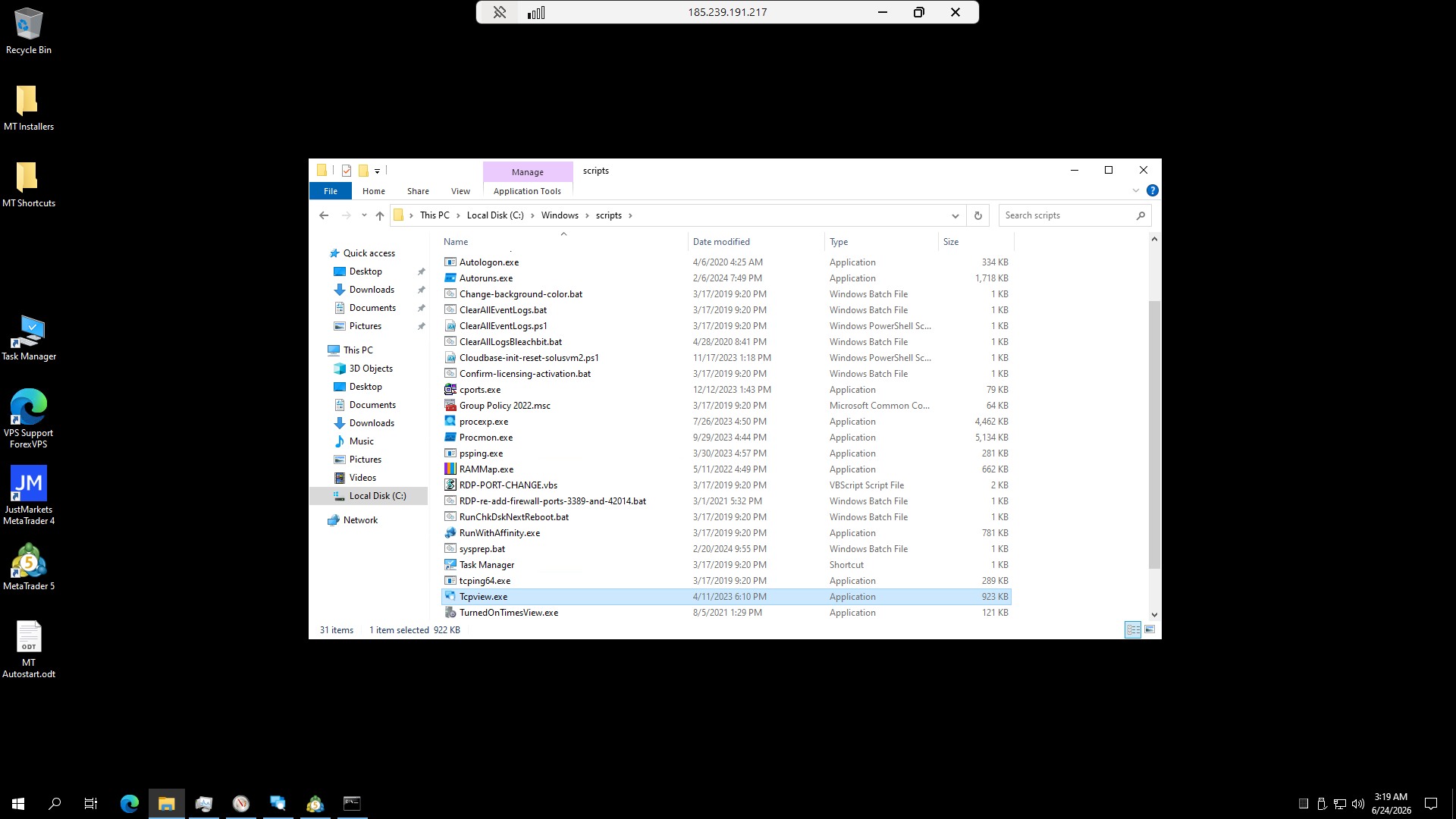Open notification center icon
This screenshot has height=819, width=1456.
point(1431,804)
